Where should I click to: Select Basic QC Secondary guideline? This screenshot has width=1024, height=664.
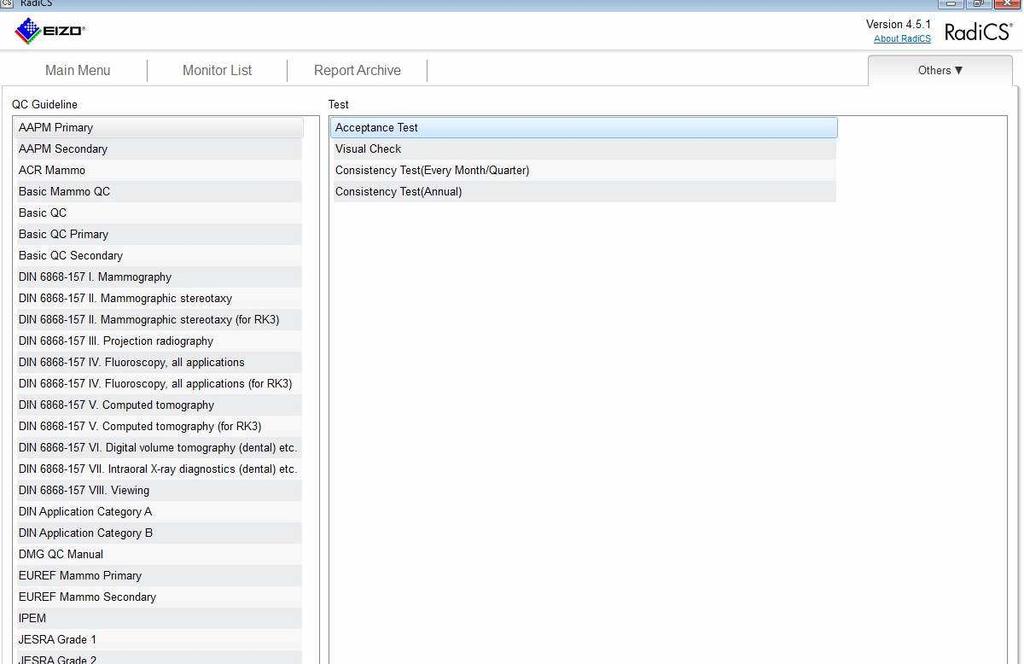(x=159, y=256)
